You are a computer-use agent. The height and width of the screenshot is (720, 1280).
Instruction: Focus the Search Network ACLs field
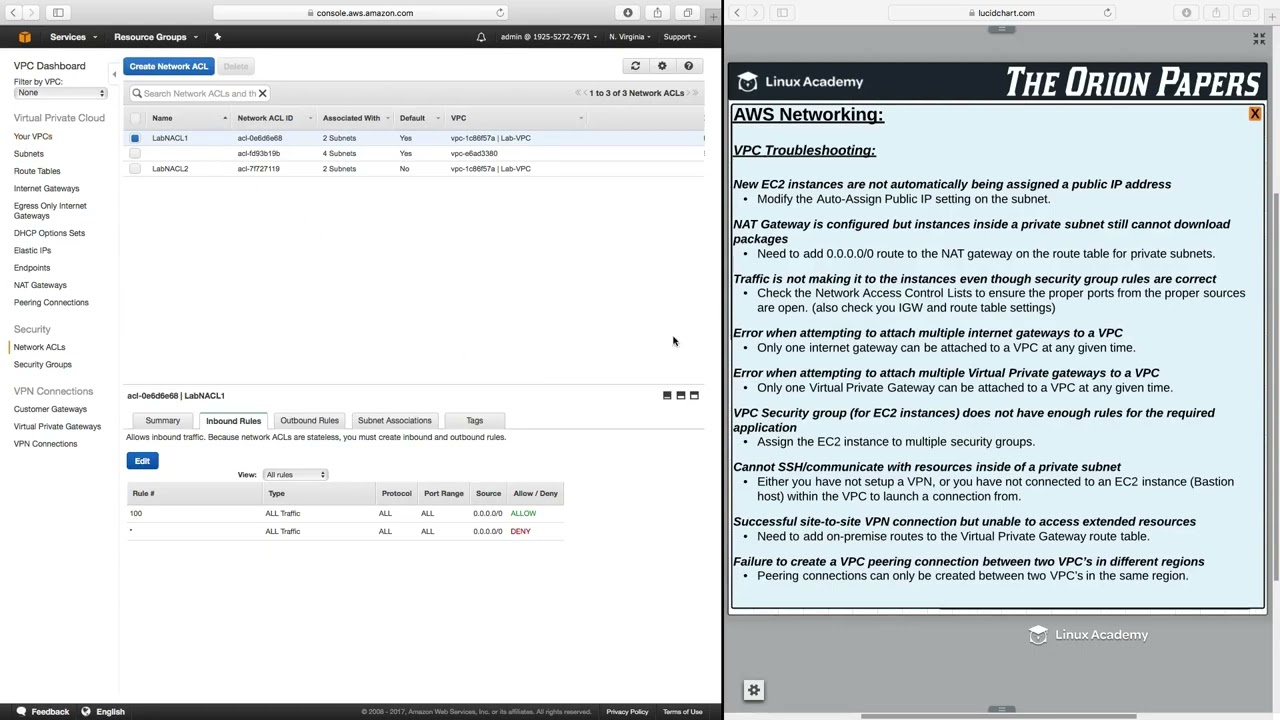[198, 93]
